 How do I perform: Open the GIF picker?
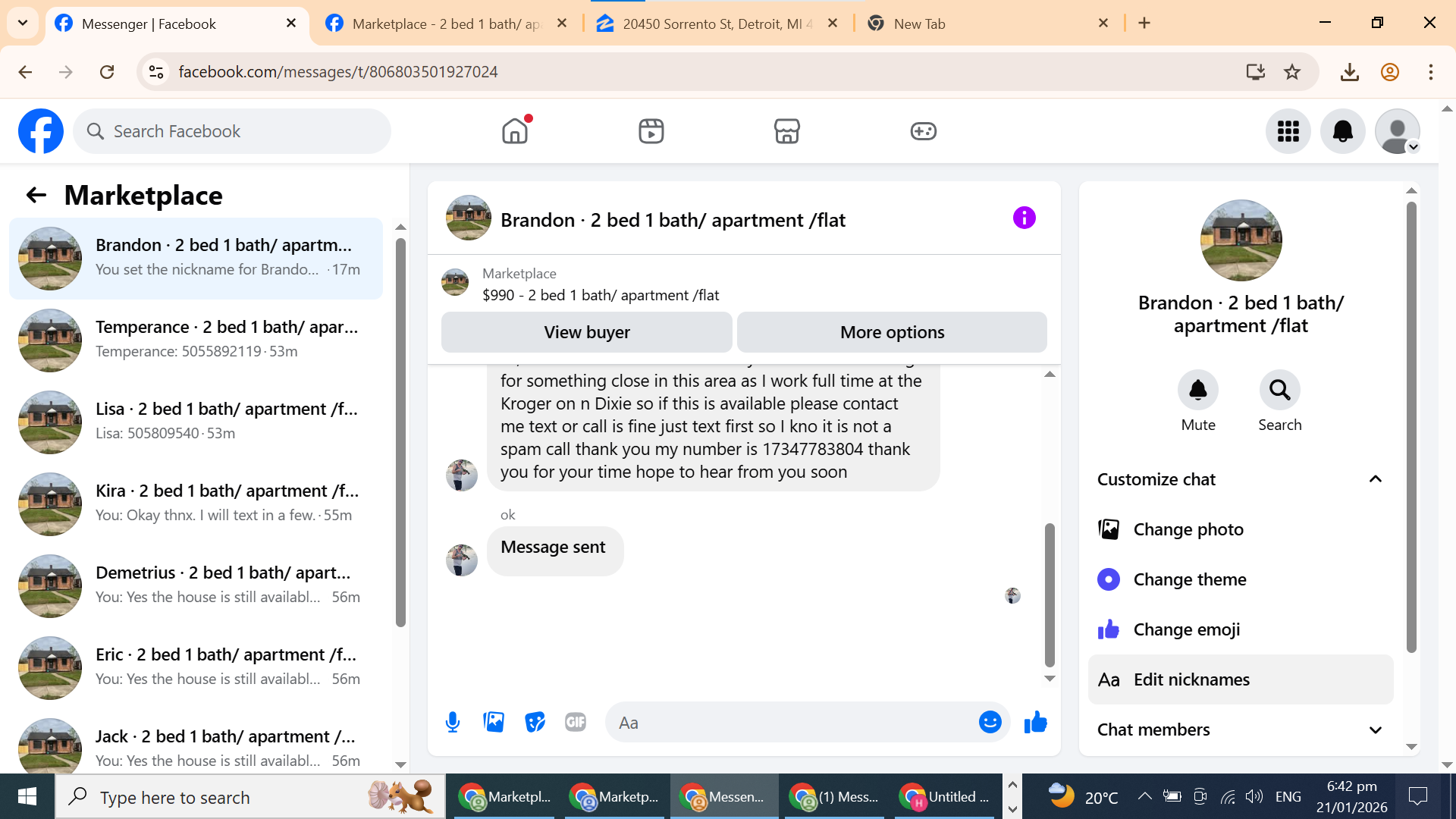point(576,722)
